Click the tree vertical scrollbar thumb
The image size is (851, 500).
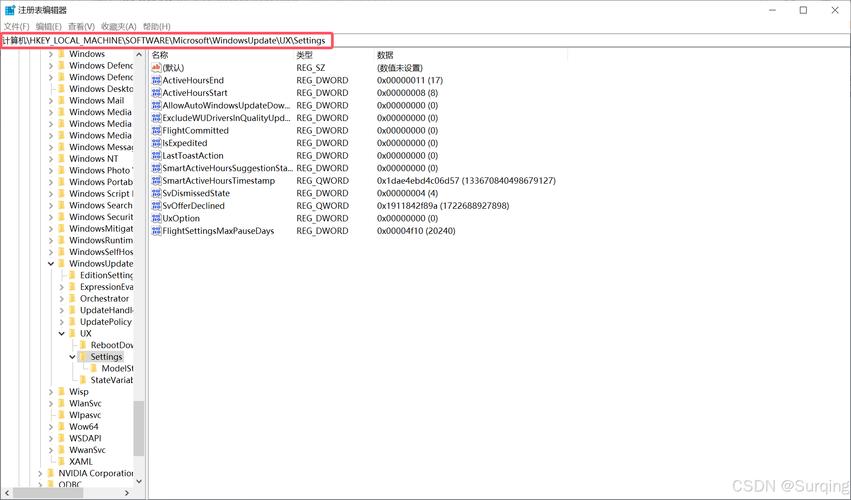pyautogui.click(x=139, y=428)
